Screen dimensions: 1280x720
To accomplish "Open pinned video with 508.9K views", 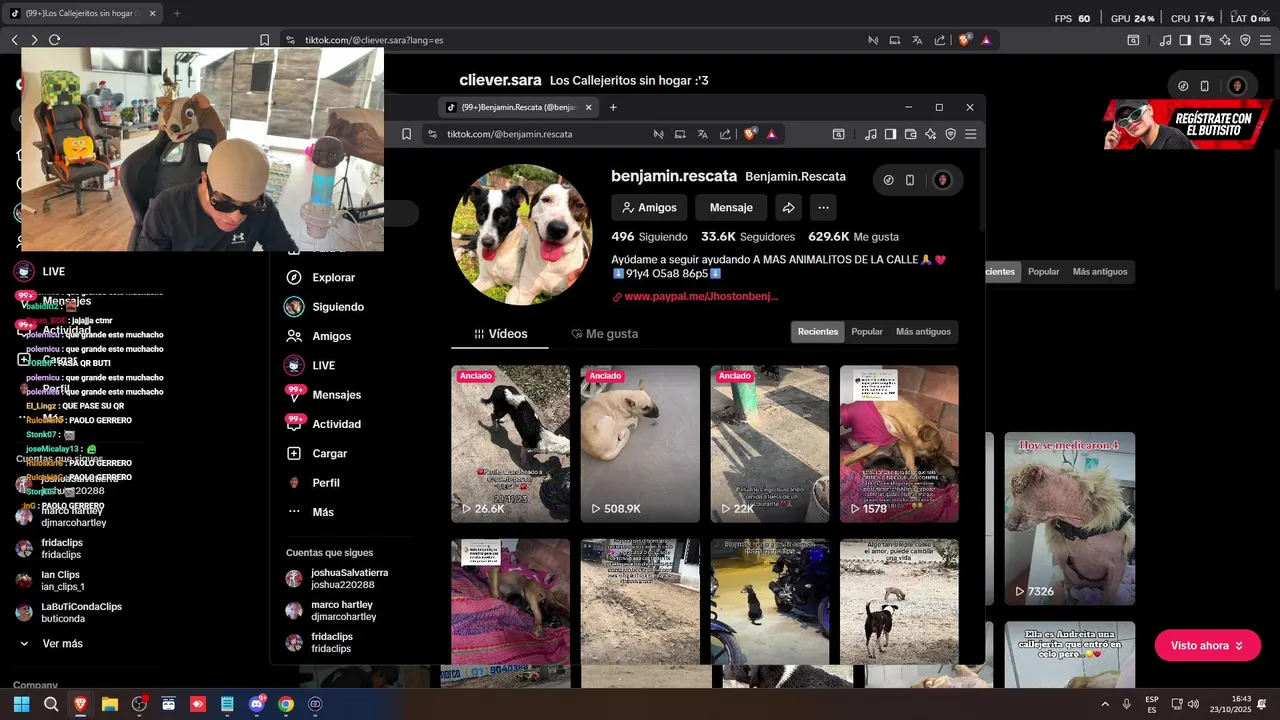I will [640, 444].
